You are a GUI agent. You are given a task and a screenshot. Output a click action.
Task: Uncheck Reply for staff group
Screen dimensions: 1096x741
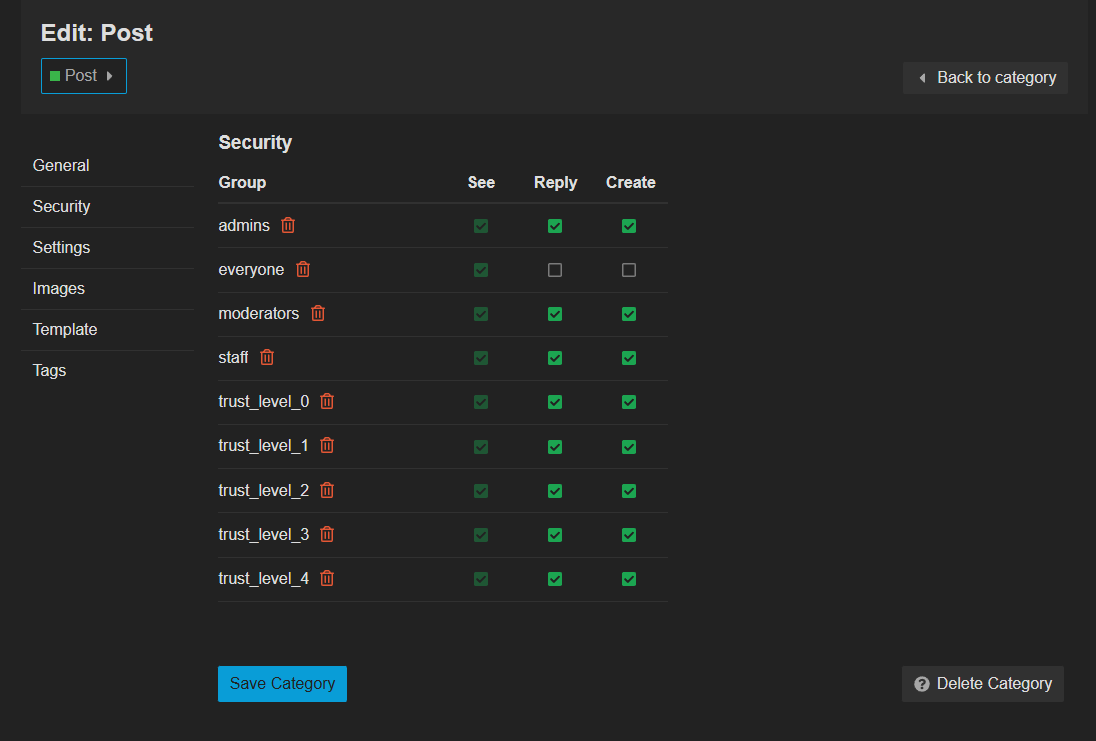pos(555,358)
